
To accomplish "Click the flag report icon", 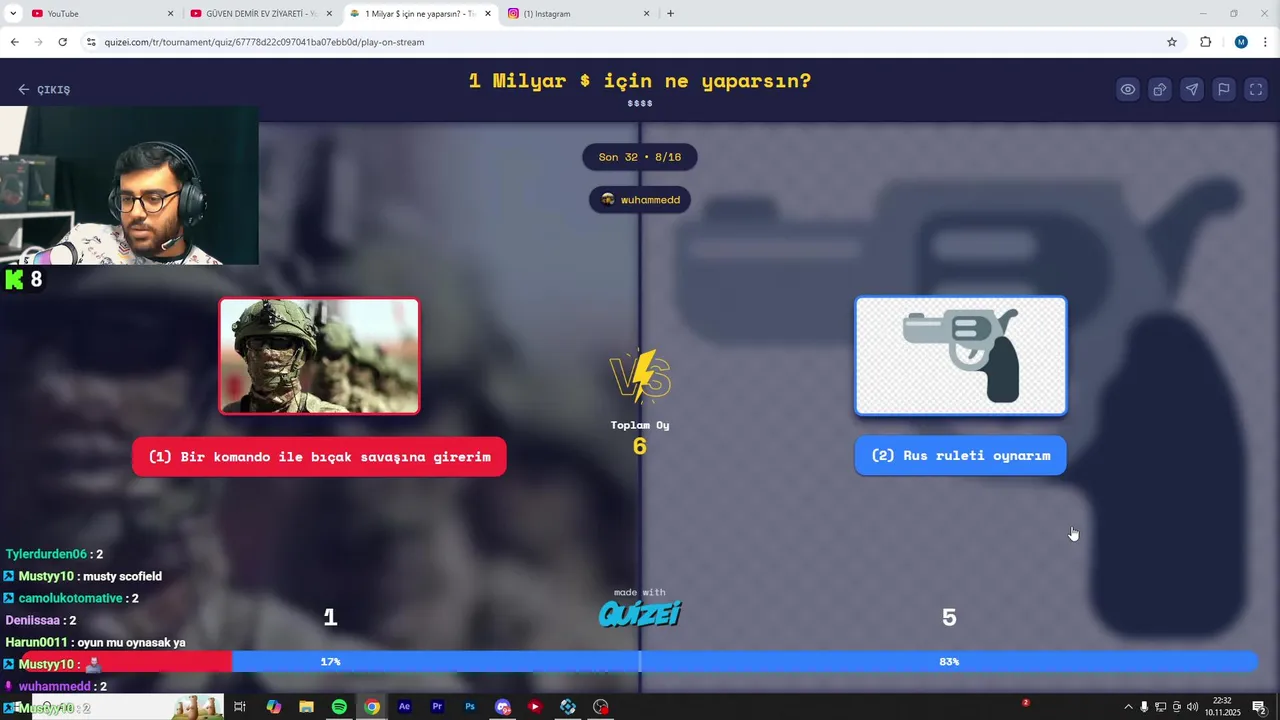I will coord(1224,89).
